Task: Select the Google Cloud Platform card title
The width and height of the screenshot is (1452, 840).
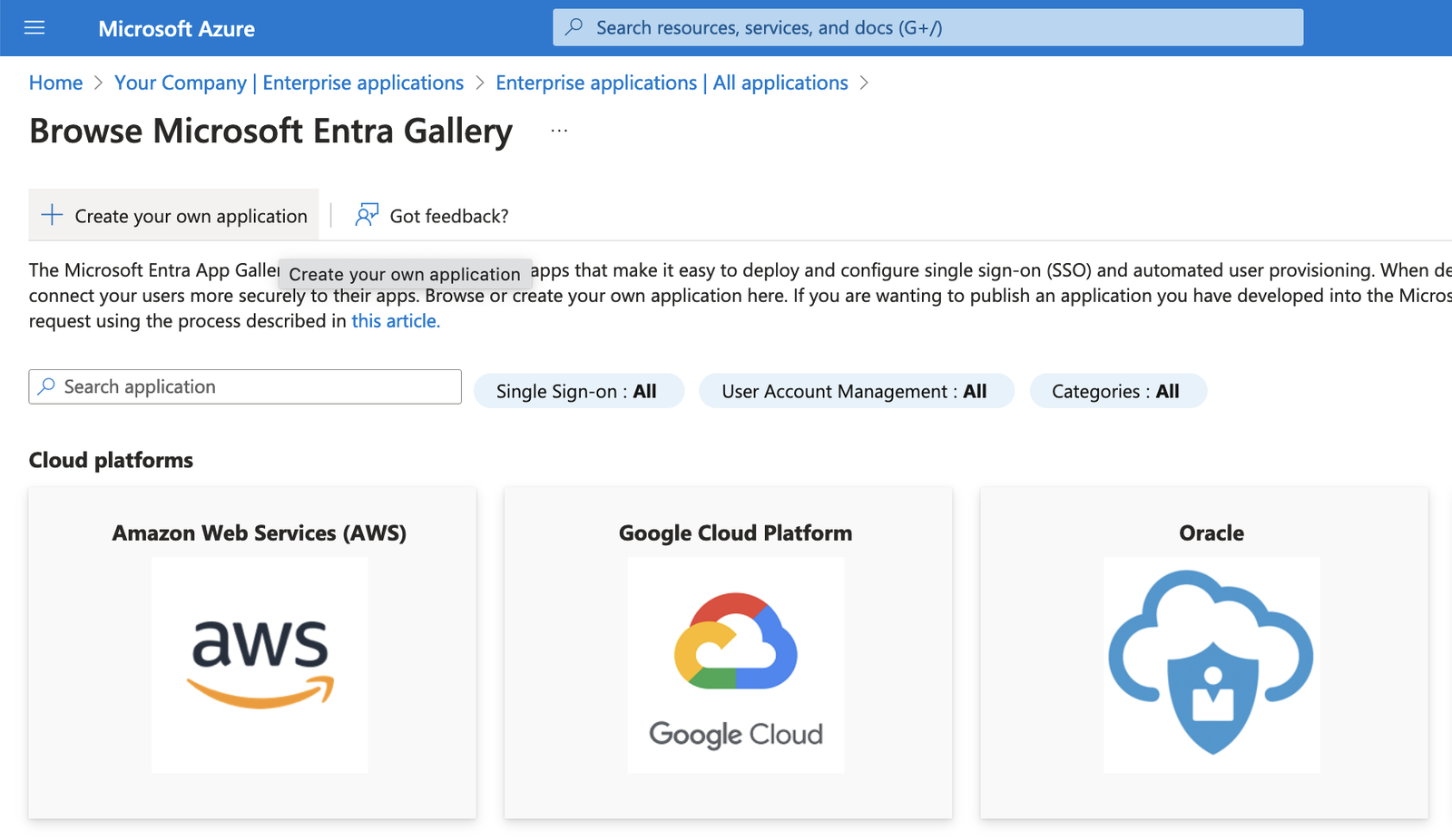Action: tap(736, 532)
